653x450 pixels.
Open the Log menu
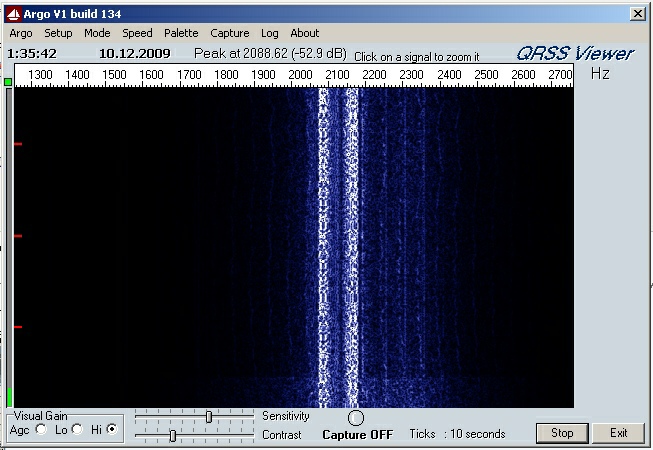tap(269, 33)
